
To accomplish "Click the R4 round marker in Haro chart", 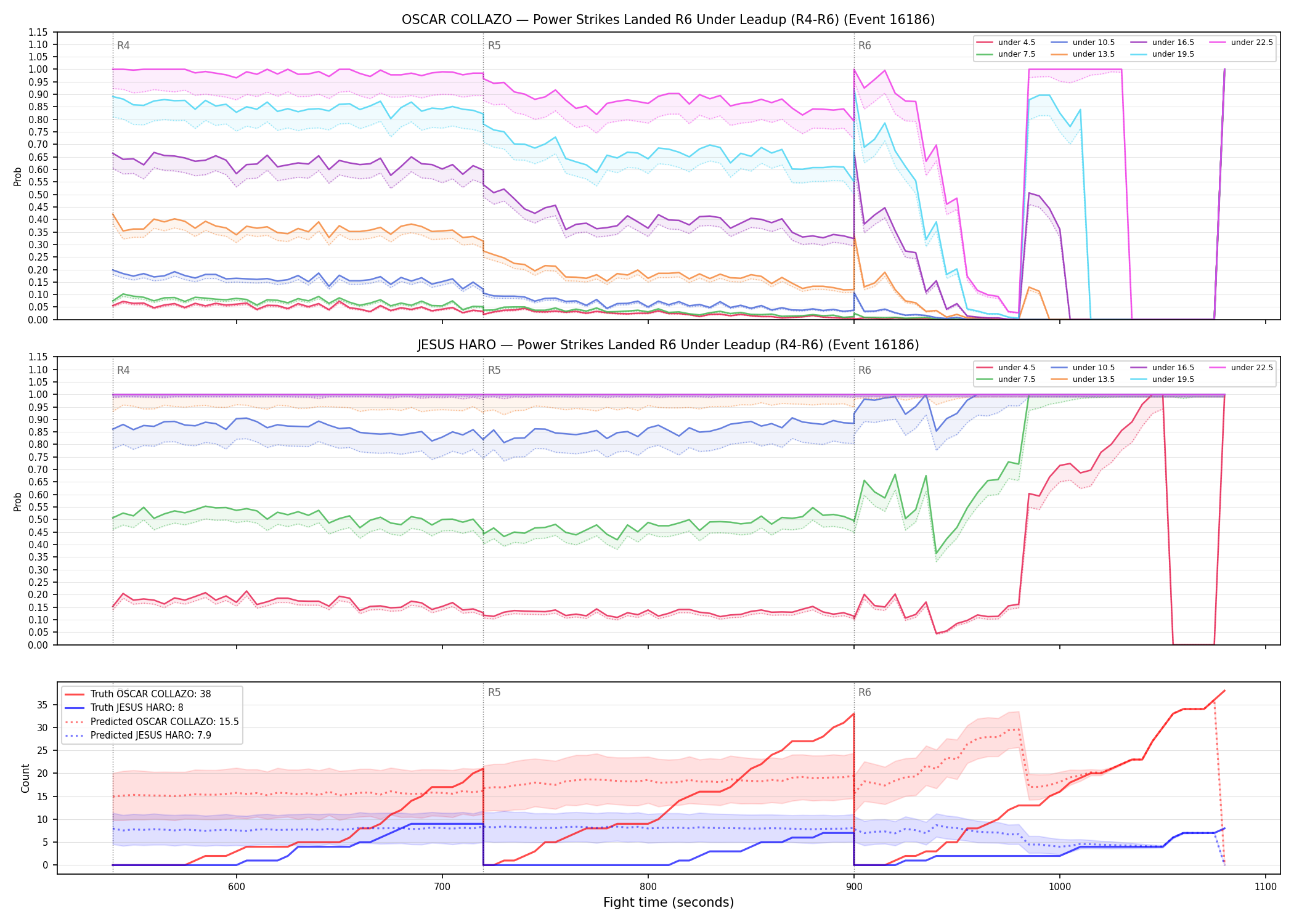I will pyautogui.click(x=123, y=370).
